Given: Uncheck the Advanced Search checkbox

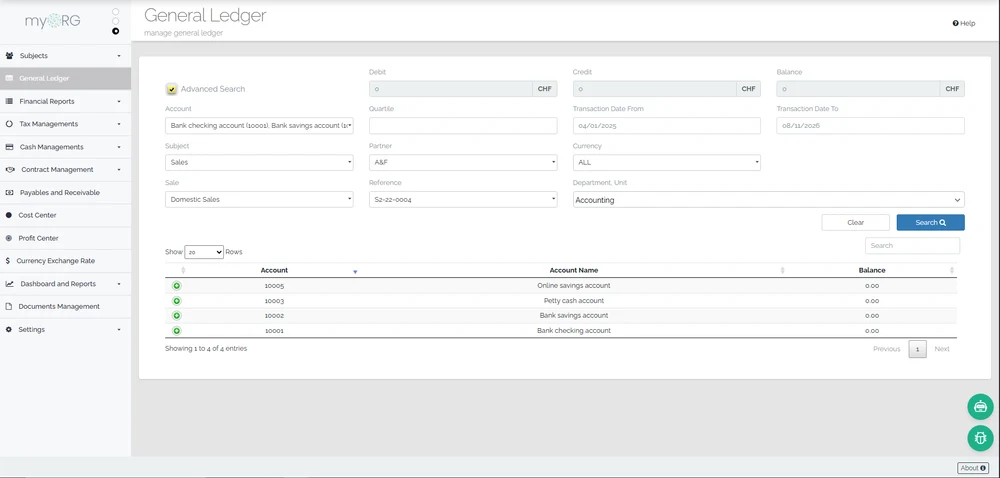Looking at the screenshot, I should coord(172,89).
